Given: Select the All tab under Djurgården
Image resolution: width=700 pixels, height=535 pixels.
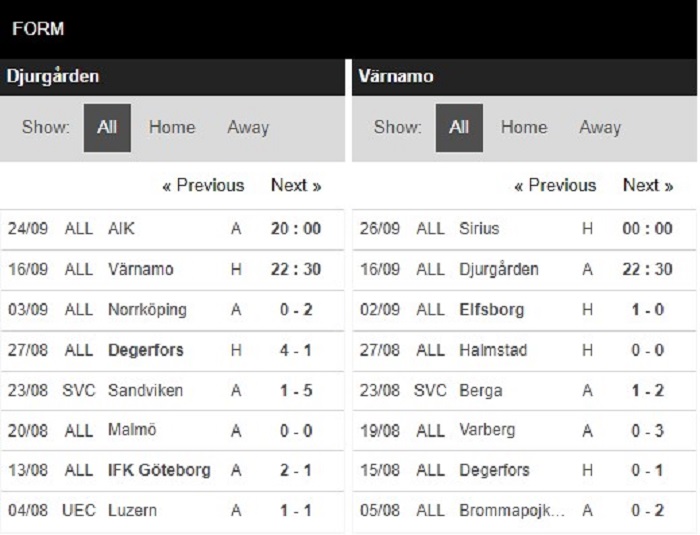Looking at the screenshot, I should tap(107, 128).
